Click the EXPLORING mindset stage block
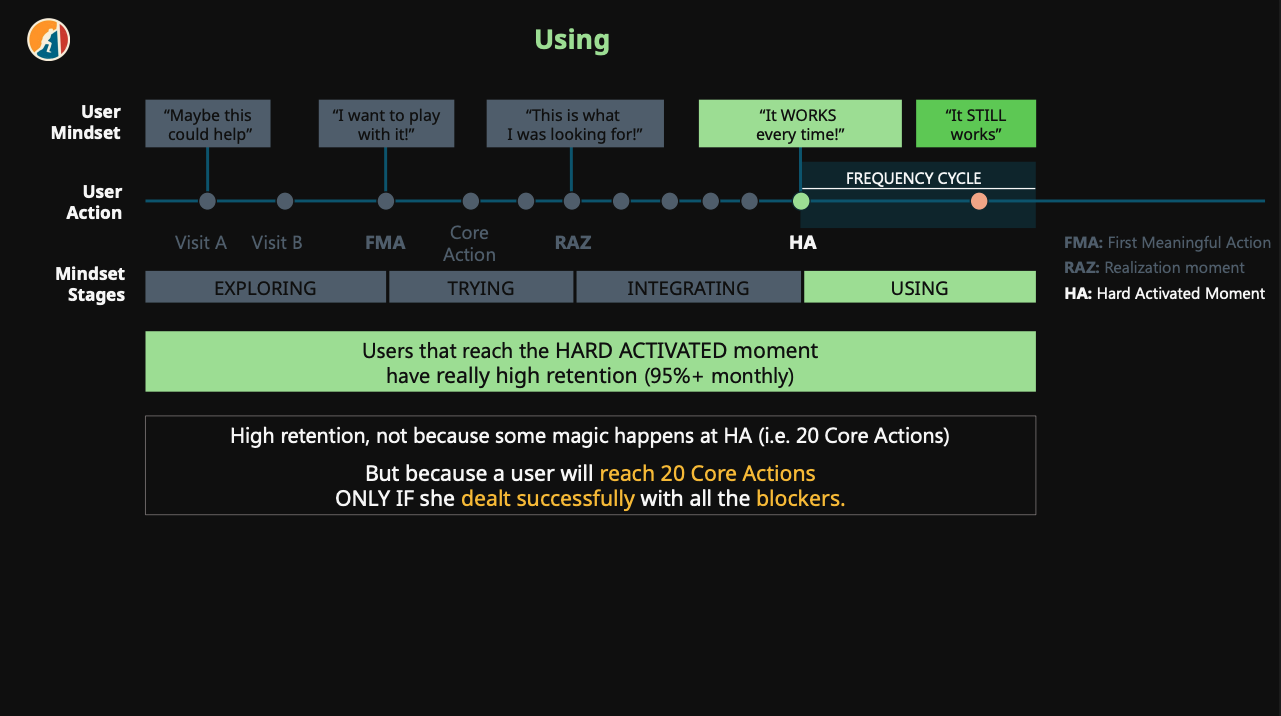This screenshot has height=716, width=1281. 265,288
